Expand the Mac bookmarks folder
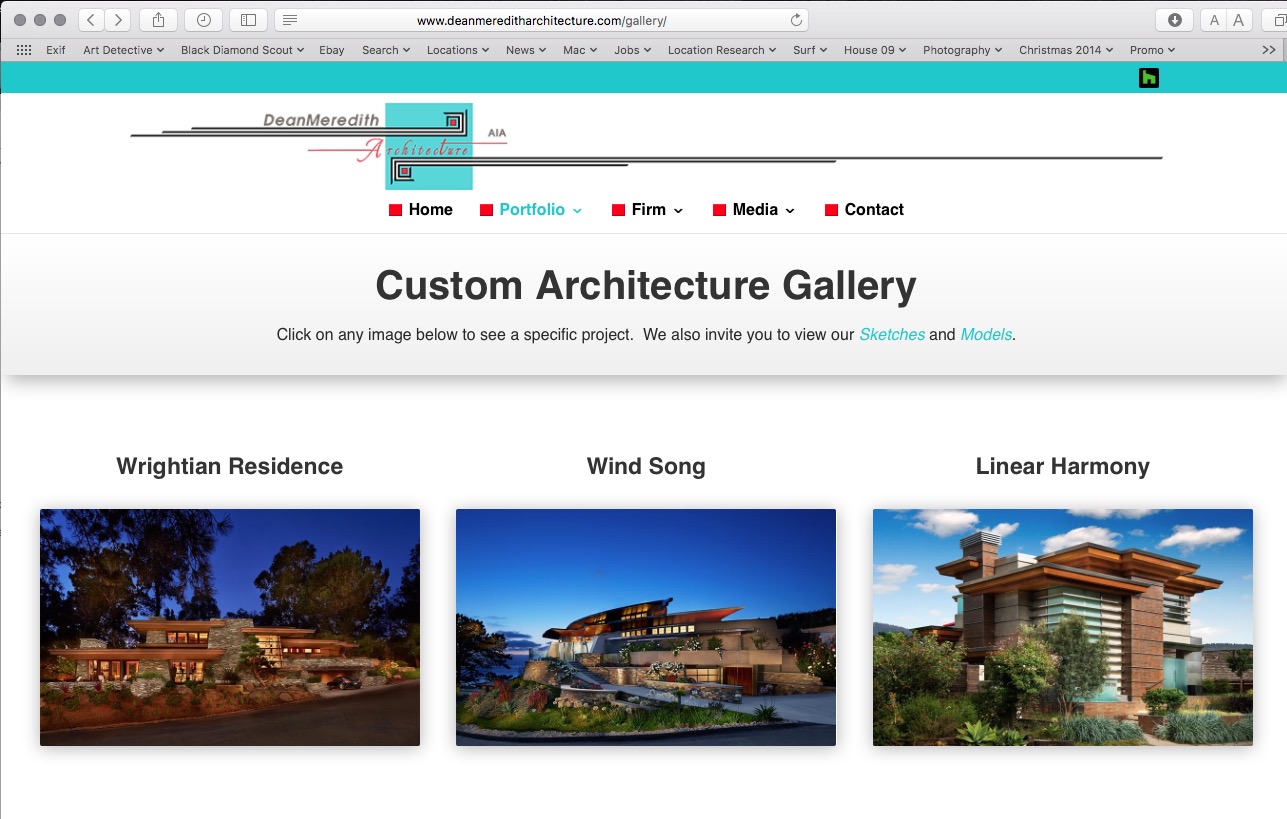The width and height of the screenshot is (1287, 819). pos(580,50)
